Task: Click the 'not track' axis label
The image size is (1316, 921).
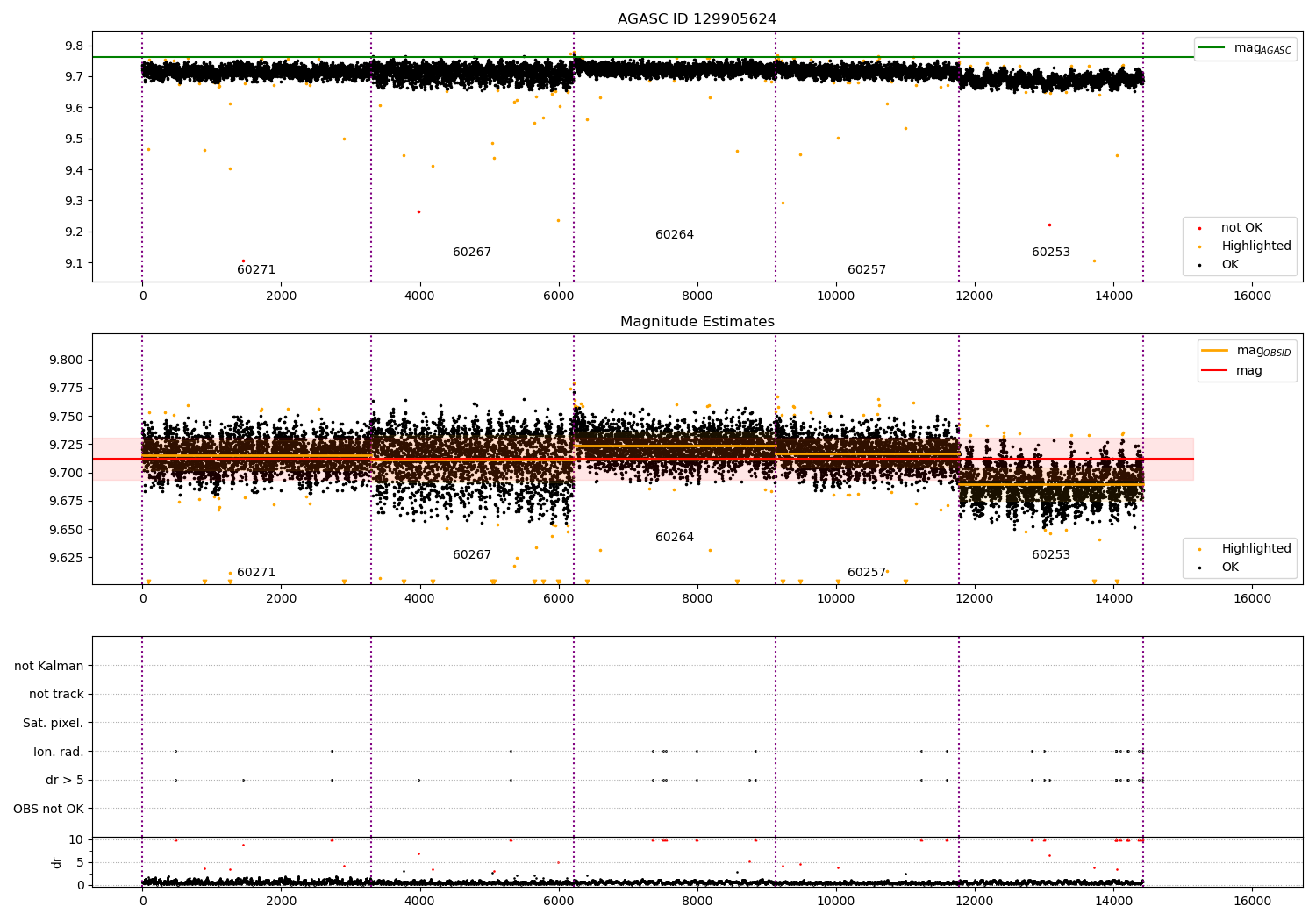Action: click(x=56, y=695)
